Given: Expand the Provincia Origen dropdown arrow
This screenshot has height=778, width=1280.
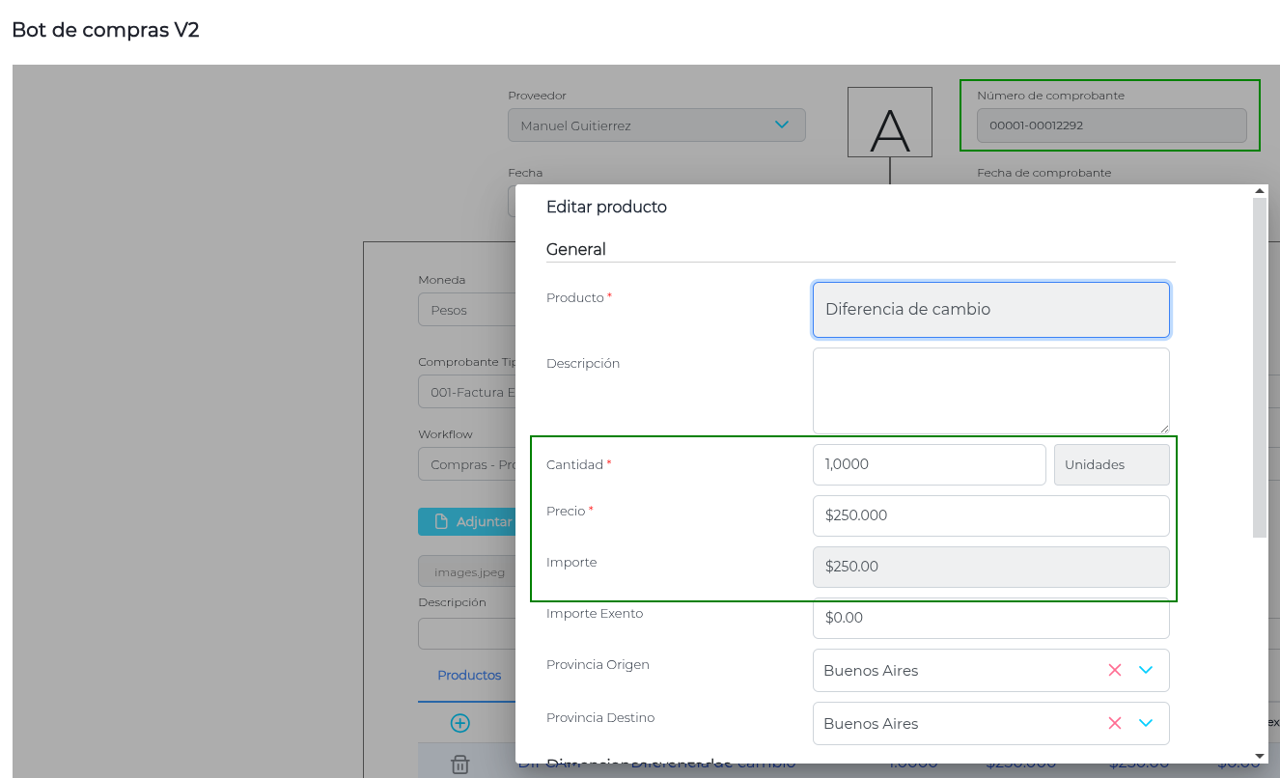Looking at the screenshot, I should tap(1146, 670).
